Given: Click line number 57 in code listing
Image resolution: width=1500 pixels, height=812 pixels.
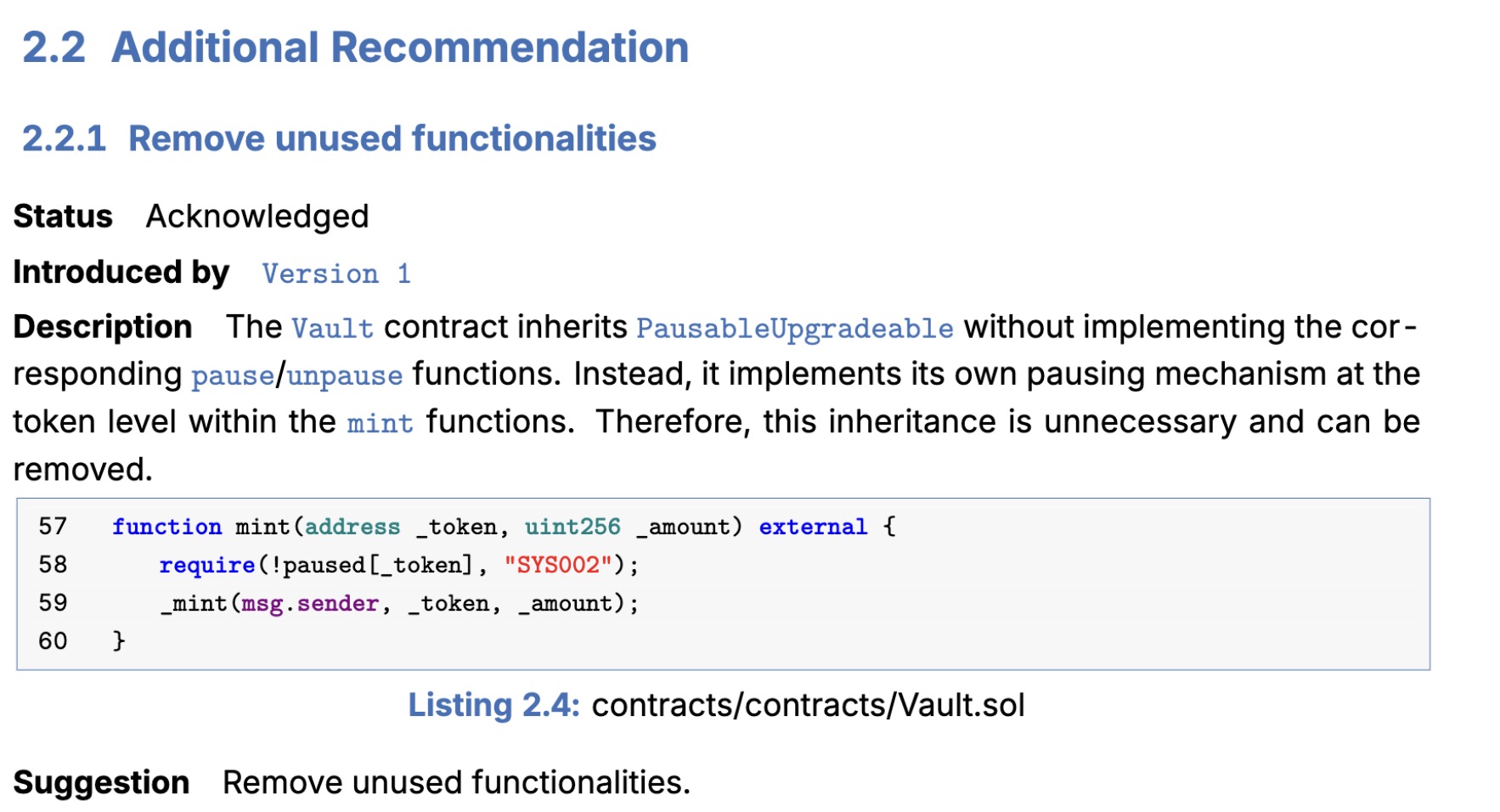Looking at the screenshot, I should click(53, 527).
